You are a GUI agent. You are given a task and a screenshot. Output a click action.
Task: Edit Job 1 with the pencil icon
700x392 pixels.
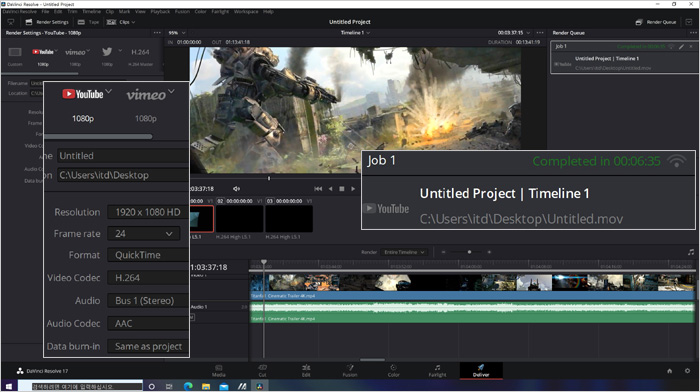(x=681, y=46)
